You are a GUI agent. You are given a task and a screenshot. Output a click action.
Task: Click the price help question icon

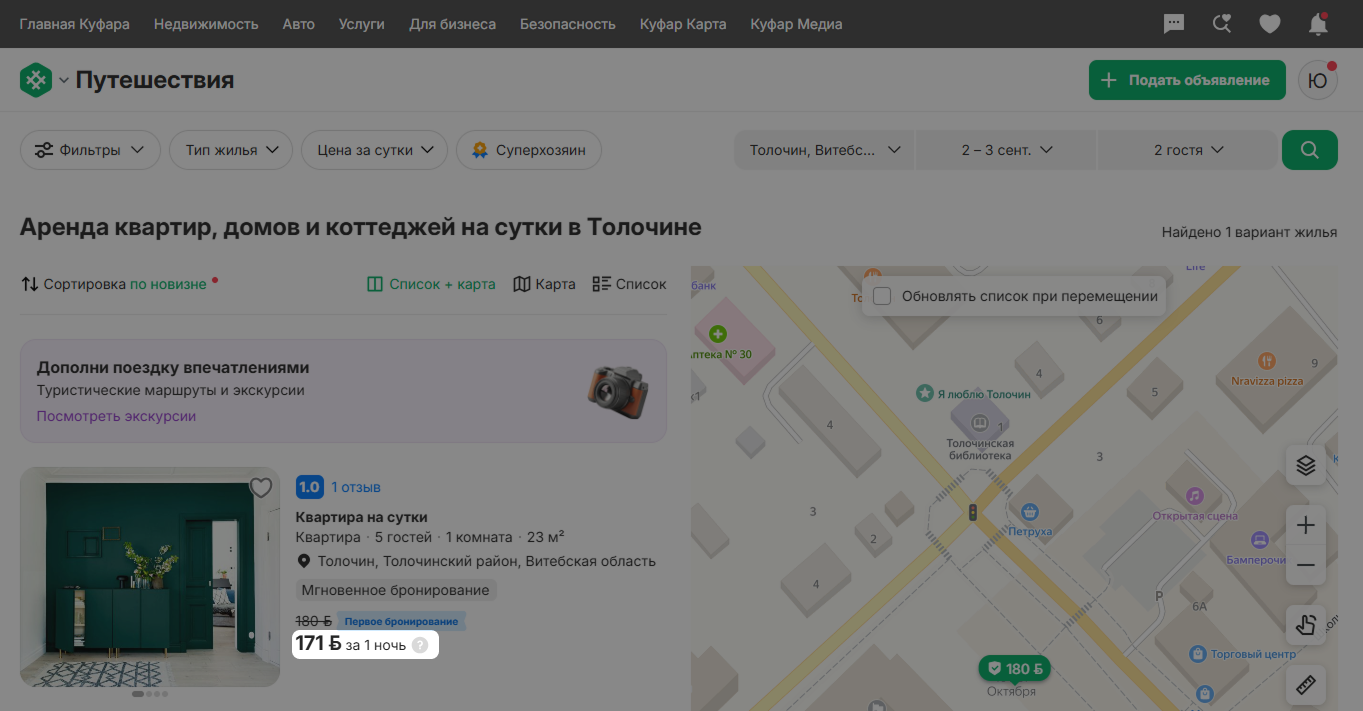click(420, 645)
